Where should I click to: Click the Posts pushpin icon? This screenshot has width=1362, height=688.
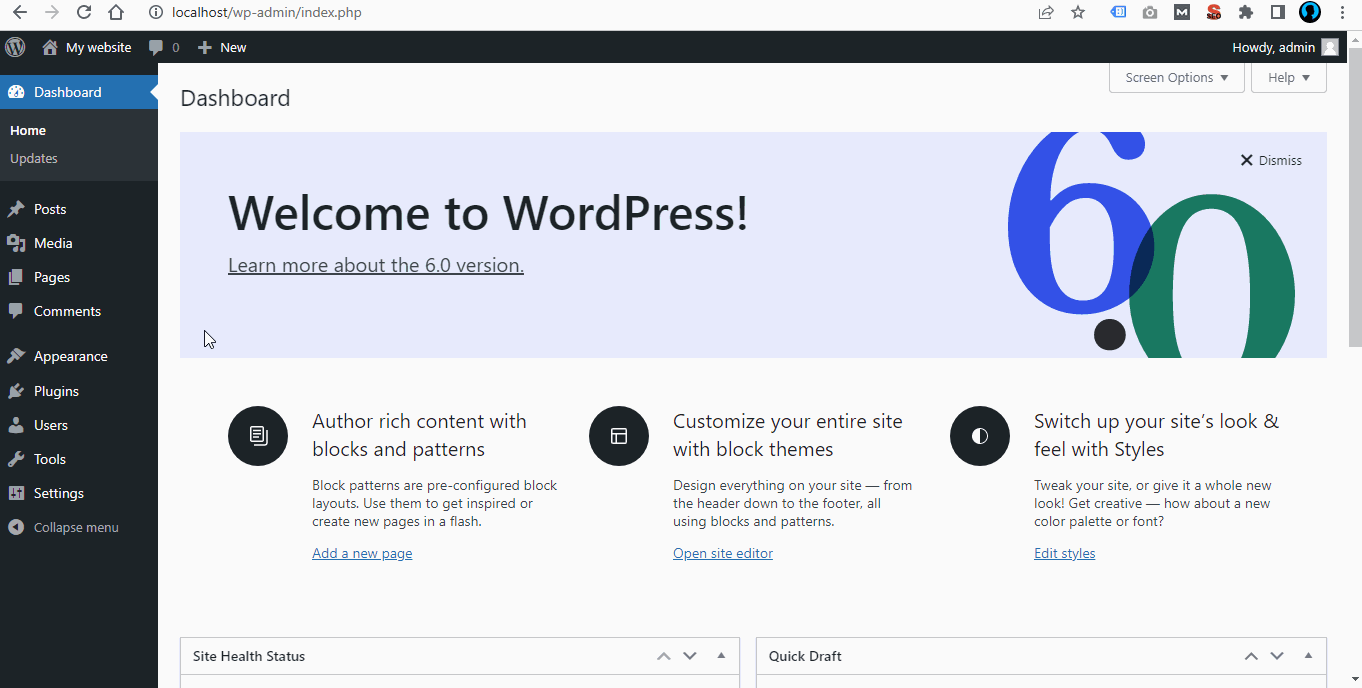16,209
